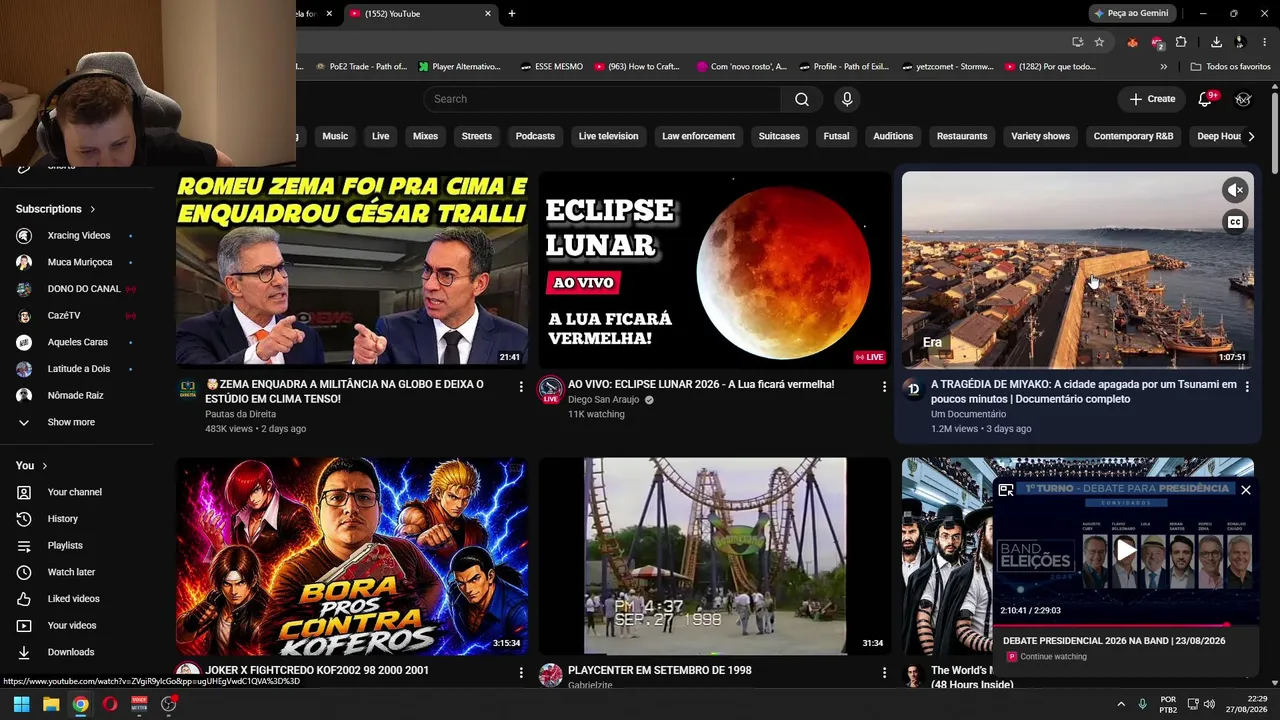Image resolution: width=1280 pixels, height=720 pixels.
Task: Open Chrome downloads icon
Action: tap(1216, 42)
